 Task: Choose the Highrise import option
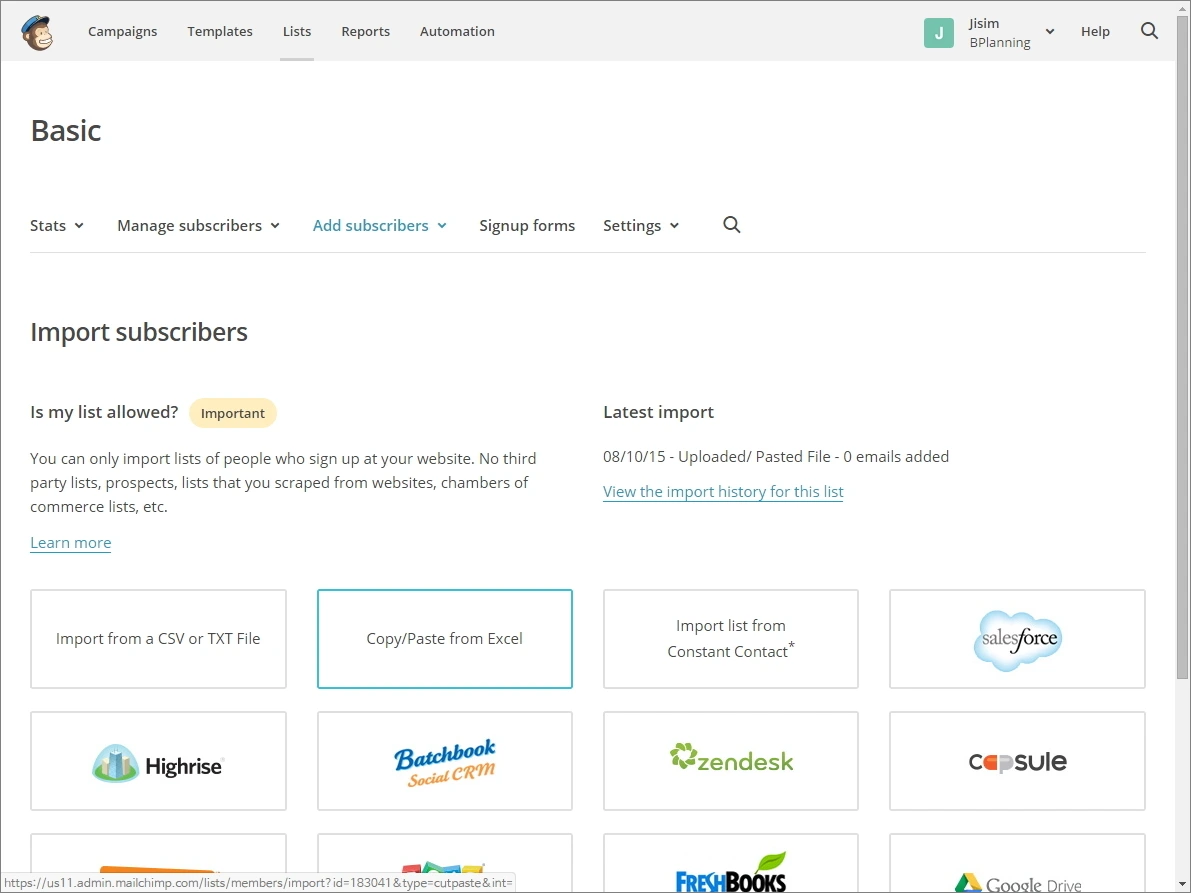158,761
